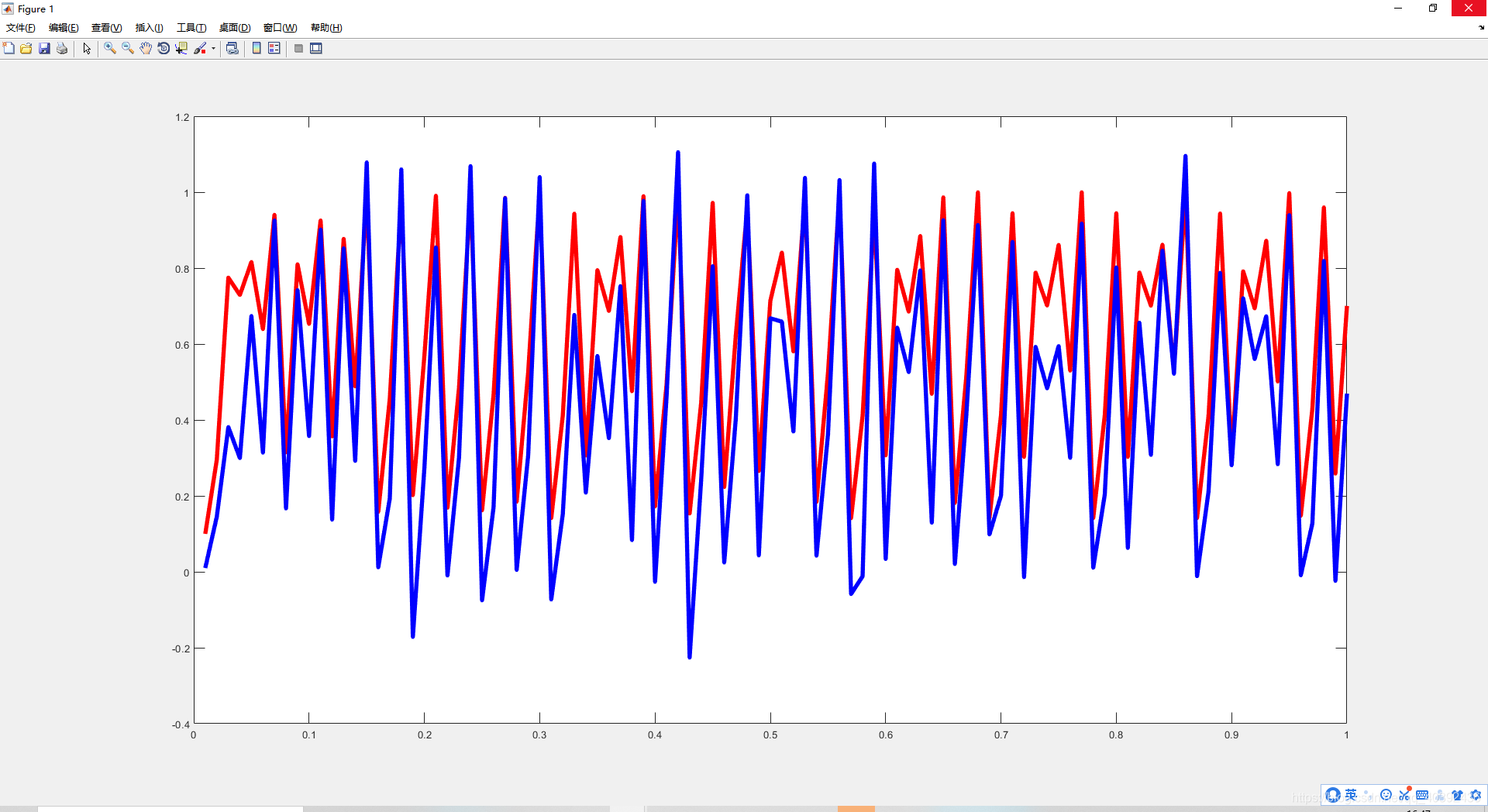Click the y-axis label -0.4

coord(181,724)
